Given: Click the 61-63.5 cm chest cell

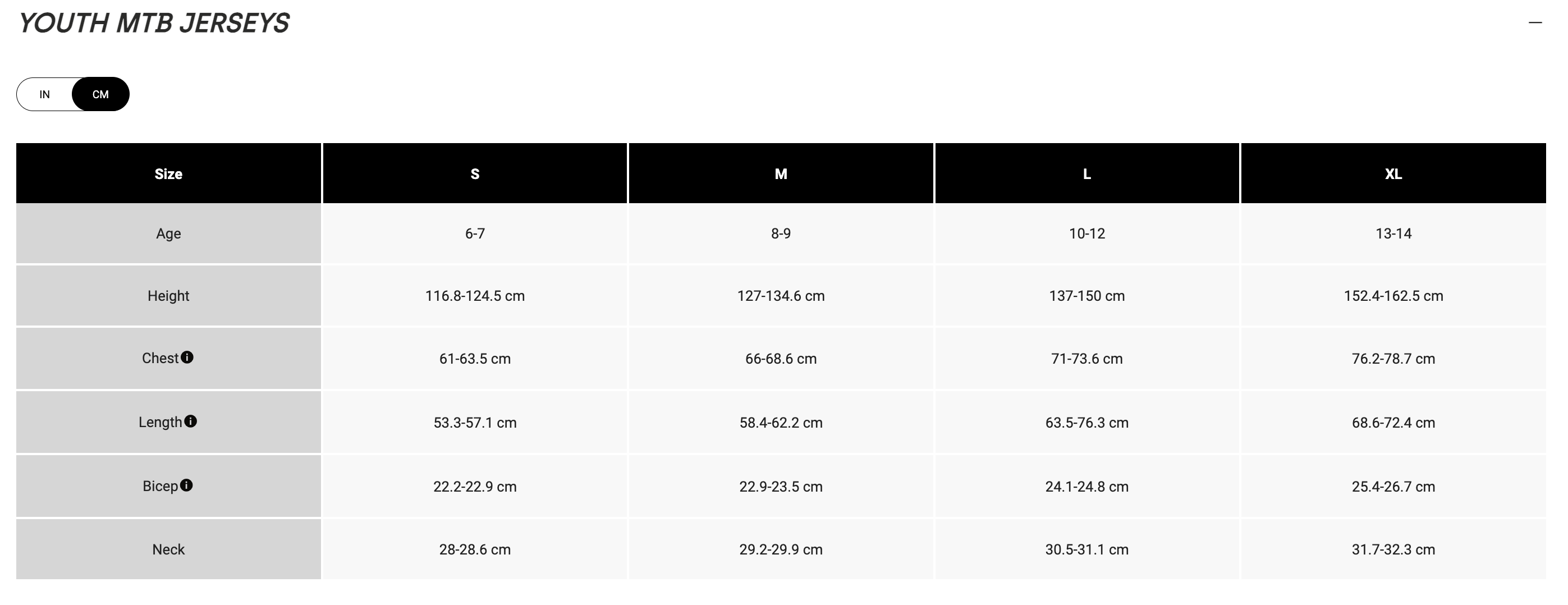Looking at the screenshot, I should 475,359.
